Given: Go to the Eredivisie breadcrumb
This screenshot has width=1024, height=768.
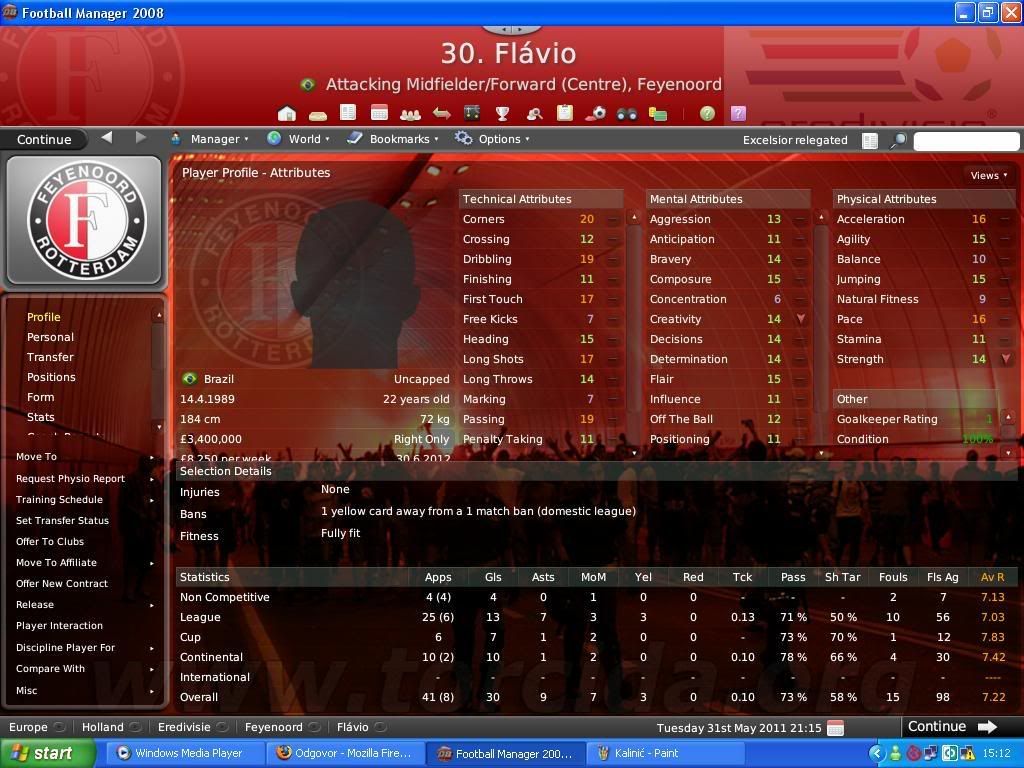Looking at the screenshot, I should click(184, 728).
